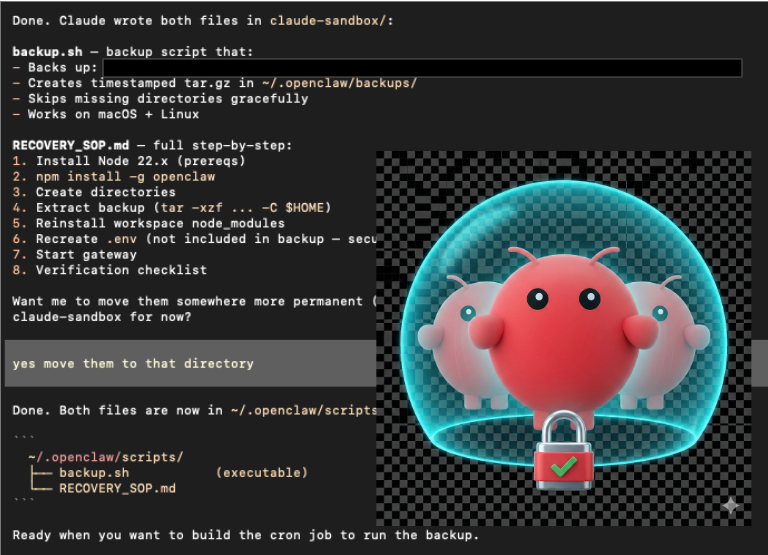Click the 'Create directories' step
Screen dimensions: 768x555
pyautogui.click(x=105, y=192)
